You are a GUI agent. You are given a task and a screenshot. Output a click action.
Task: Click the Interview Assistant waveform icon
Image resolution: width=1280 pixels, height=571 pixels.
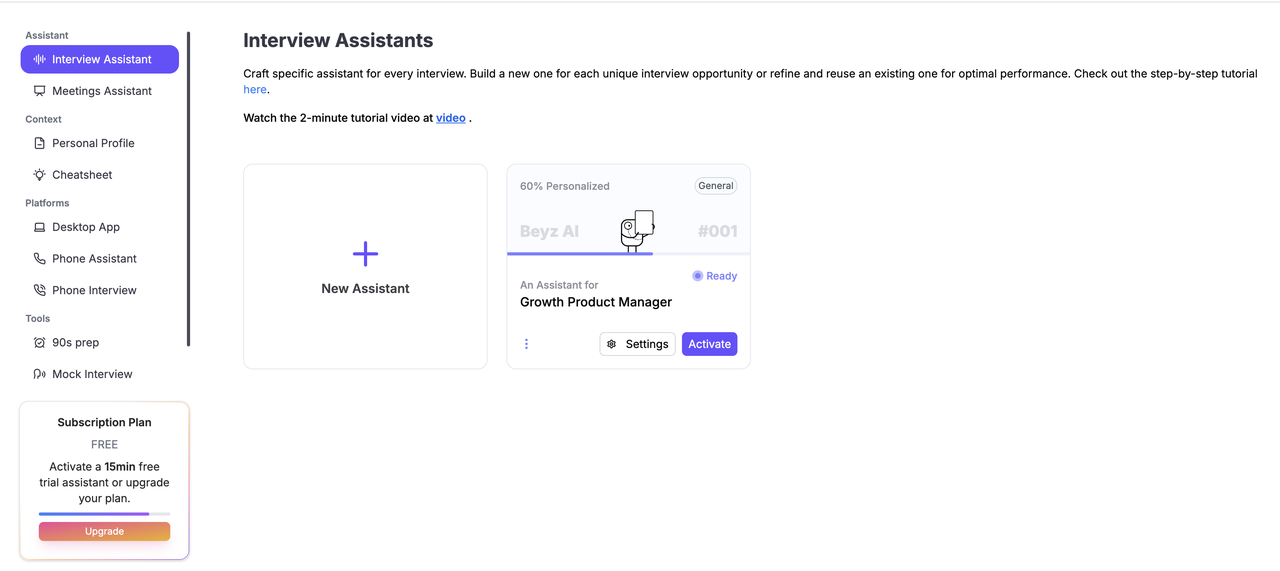tap(40, 59)
